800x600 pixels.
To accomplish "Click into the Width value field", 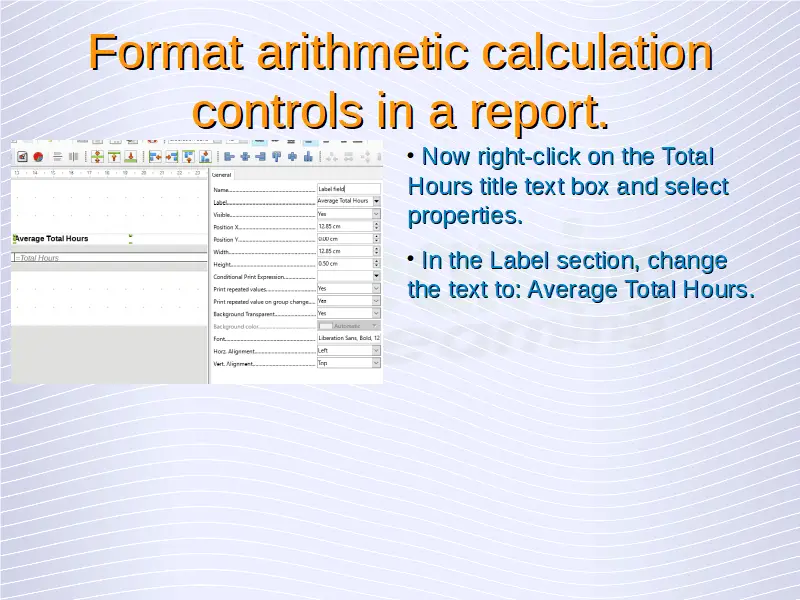I will point(344,251).
